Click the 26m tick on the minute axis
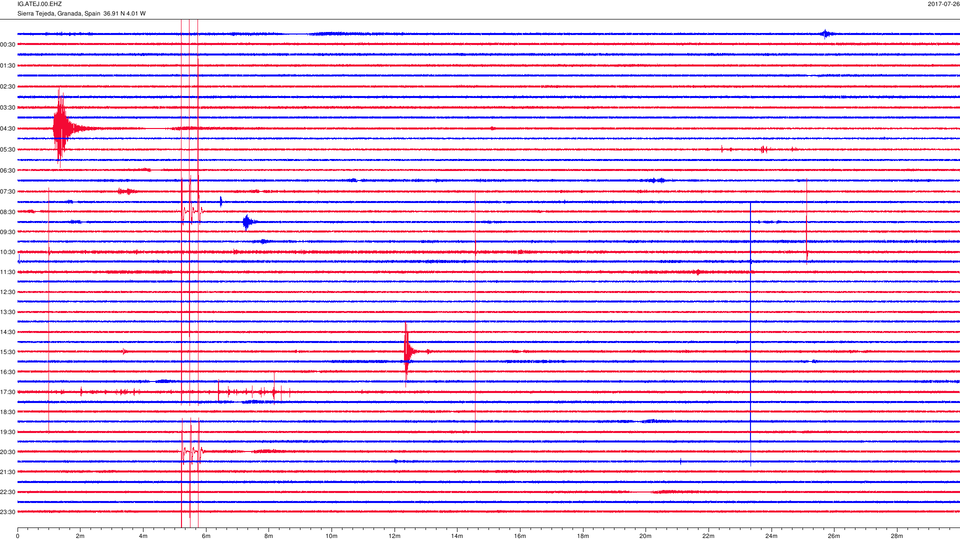This screenshot has height=540, width=960. coord(834,536)
